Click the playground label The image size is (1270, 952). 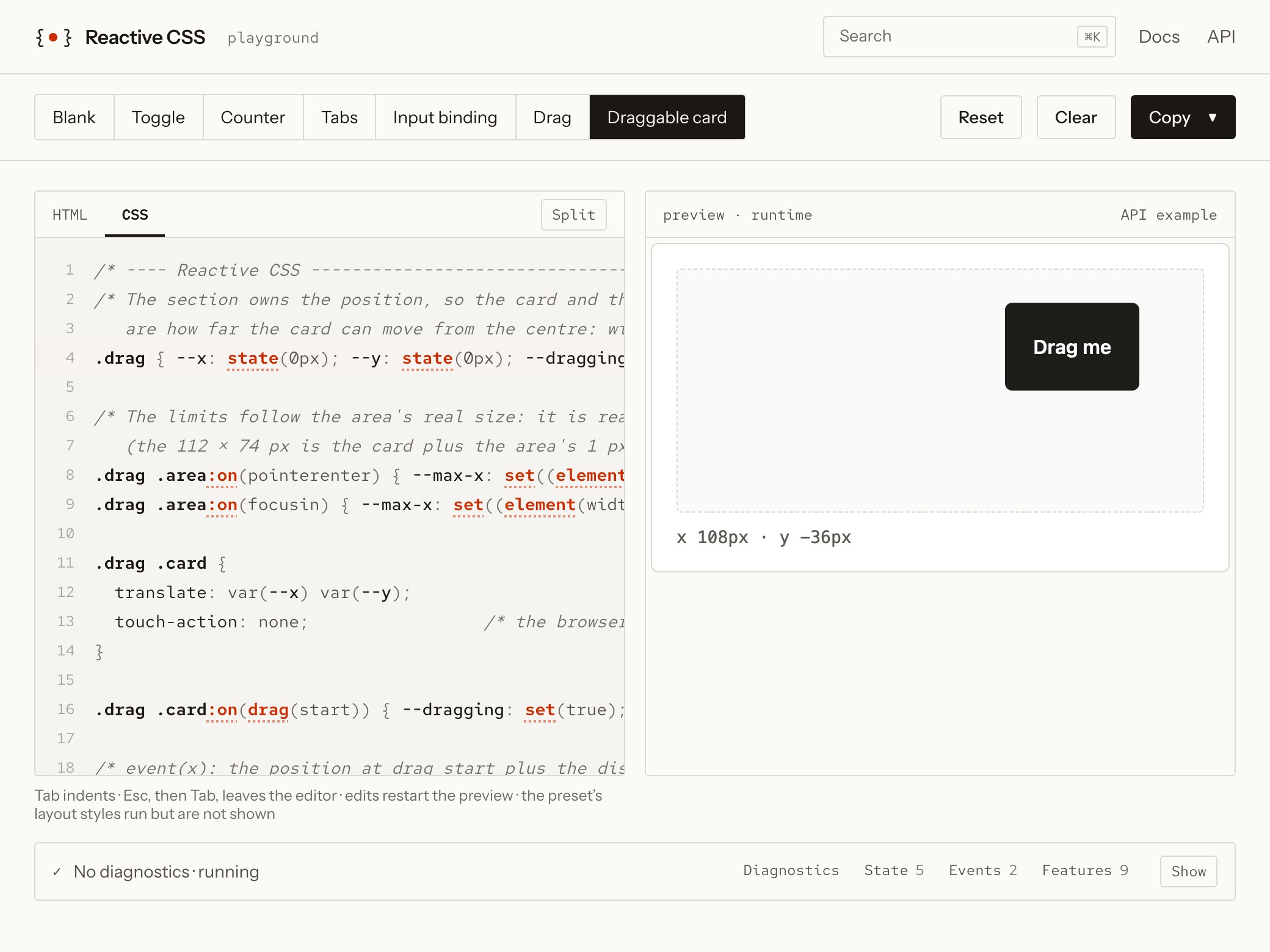coord(273,38)
